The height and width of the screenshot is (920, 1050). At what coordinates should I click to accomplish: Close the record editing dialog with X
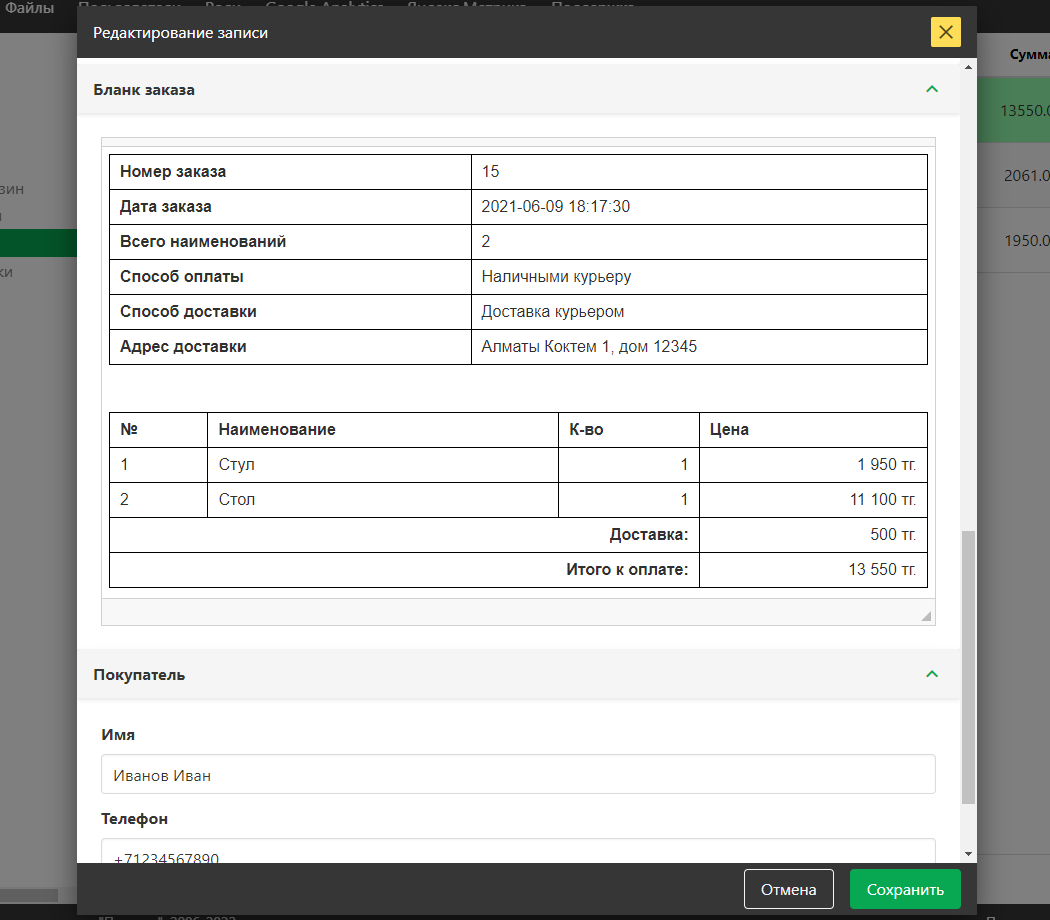pyautogui.click(x=945, y=33)
